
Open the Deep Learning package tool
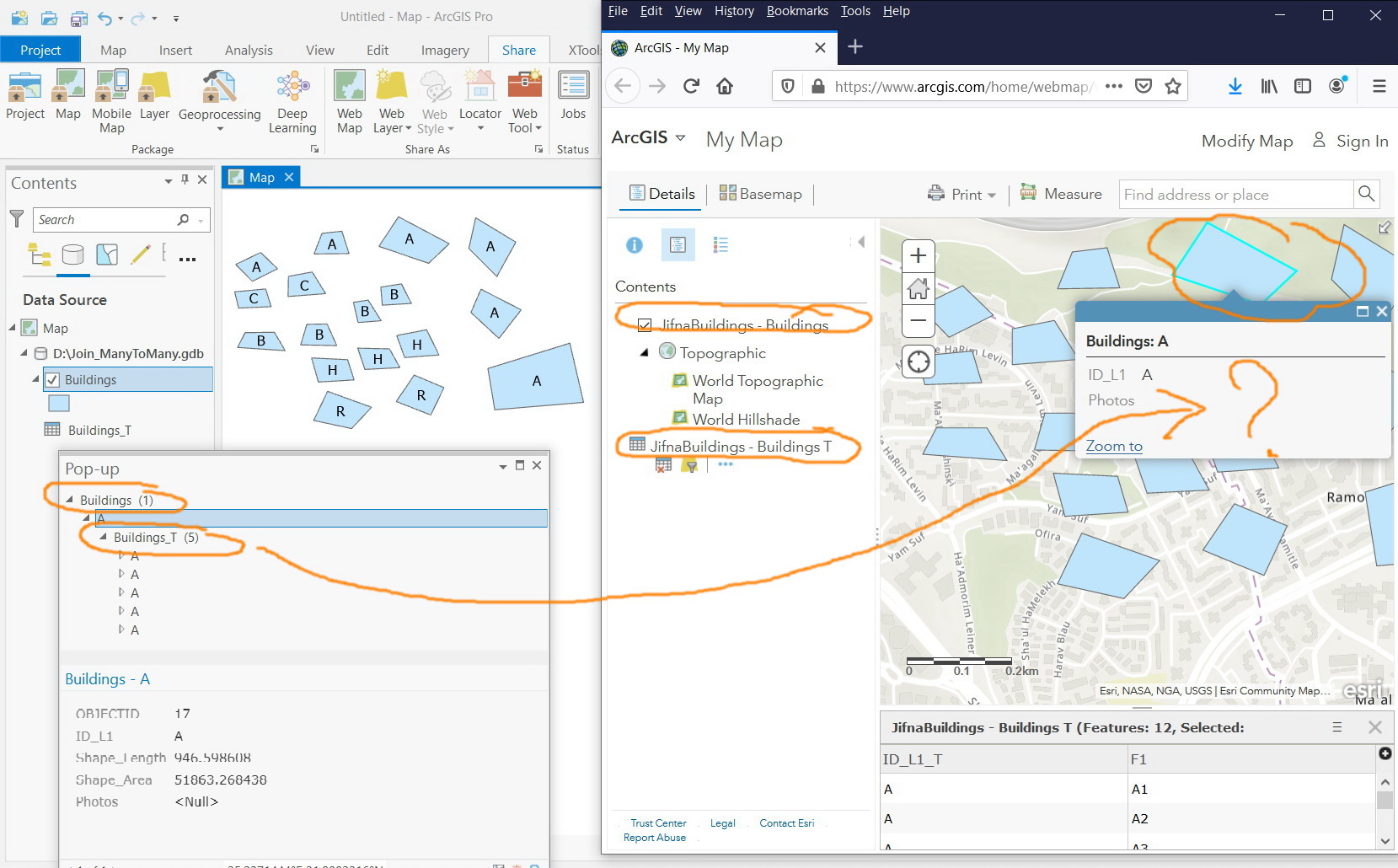point(292,88)
